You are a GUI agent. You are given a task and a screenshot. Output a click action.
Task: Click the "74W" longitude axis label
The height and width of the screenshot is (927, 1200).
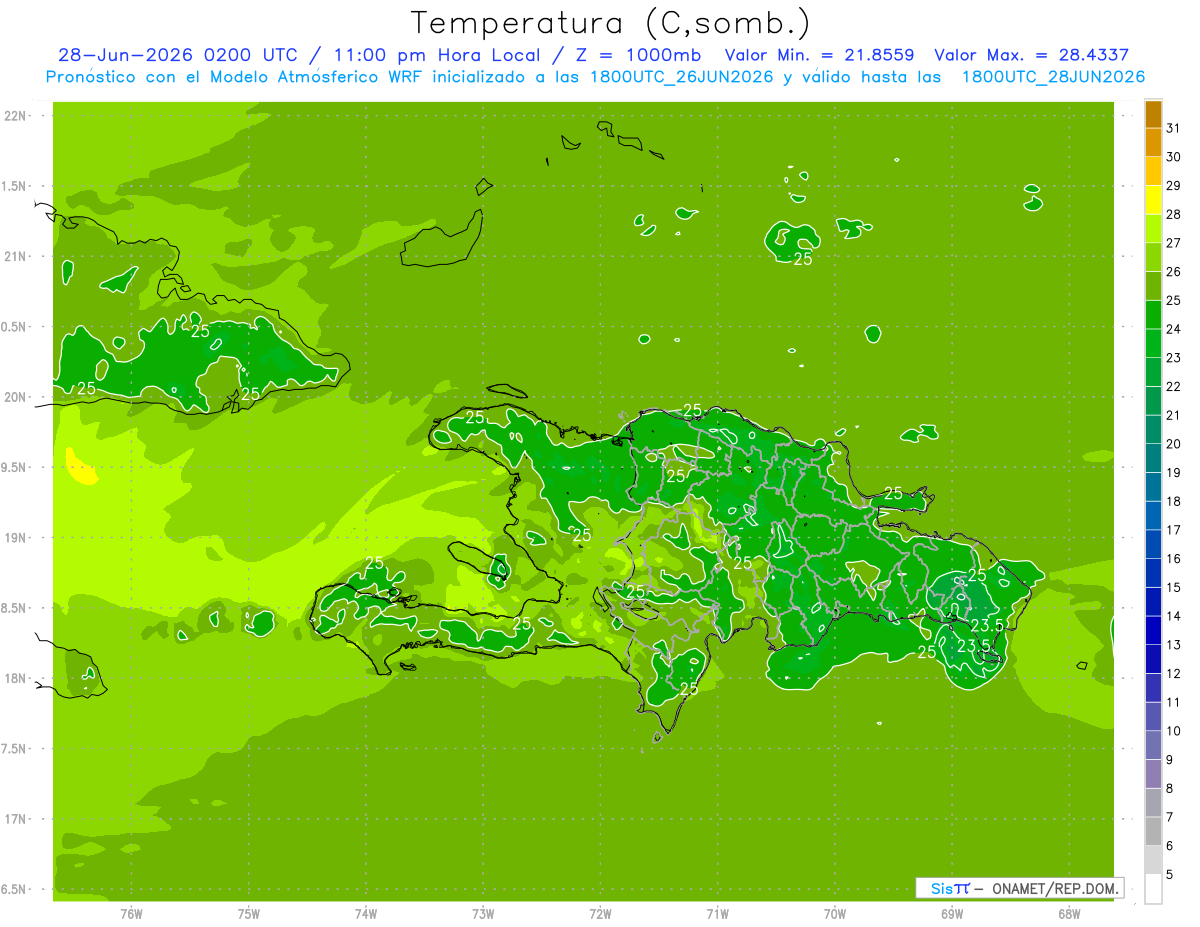(366, 914)
